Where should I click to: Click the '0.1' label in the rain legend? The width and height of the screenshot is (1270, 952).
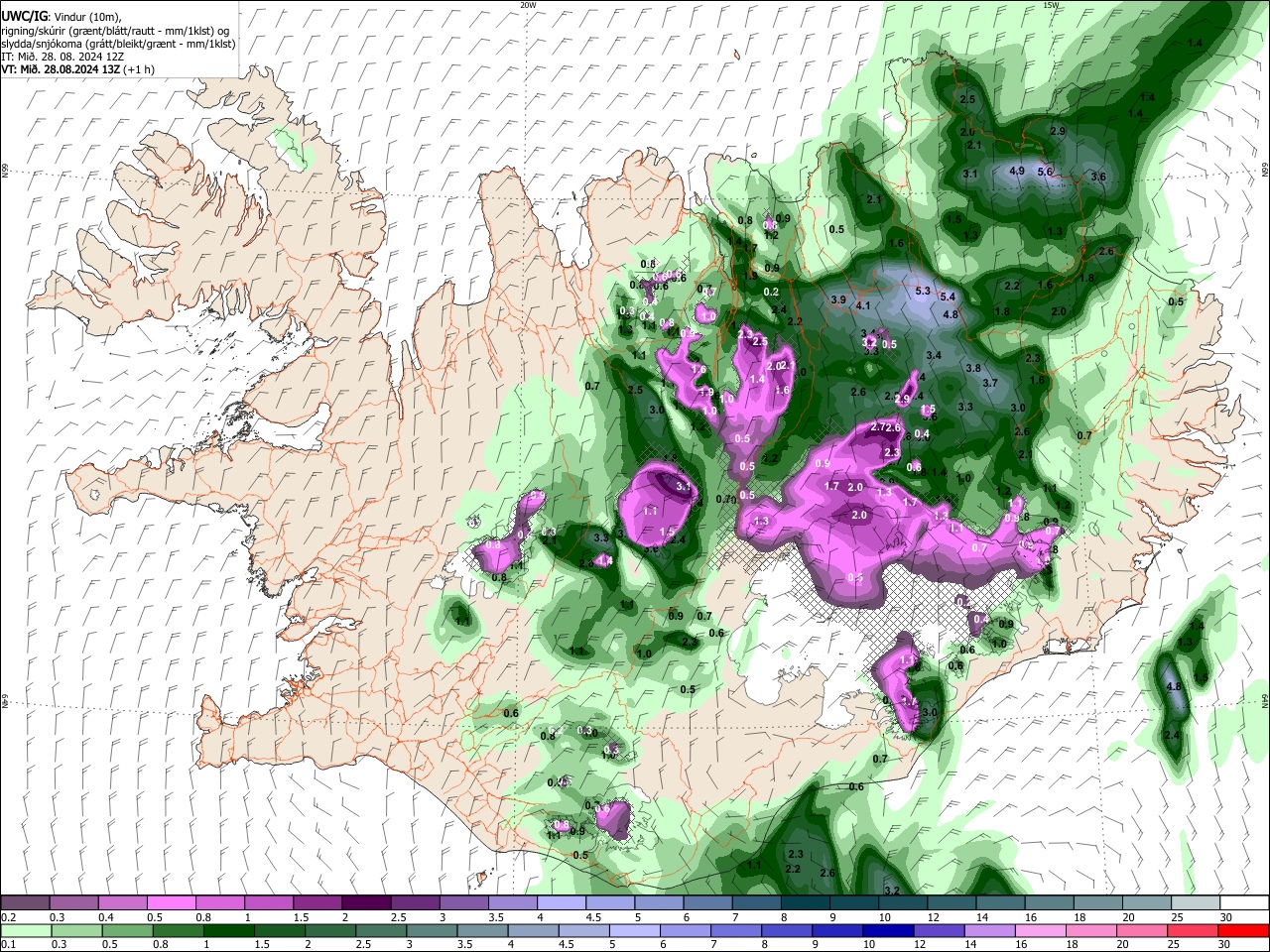(9, 944)
